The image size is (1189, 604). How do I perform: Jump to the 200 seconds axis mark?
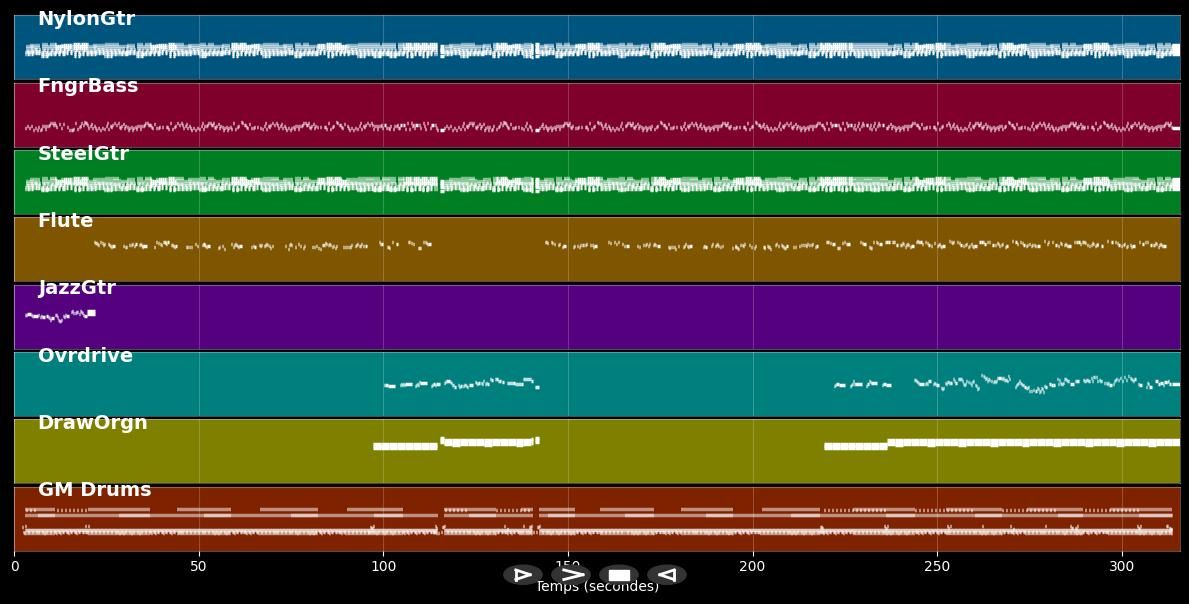point(752,567)
